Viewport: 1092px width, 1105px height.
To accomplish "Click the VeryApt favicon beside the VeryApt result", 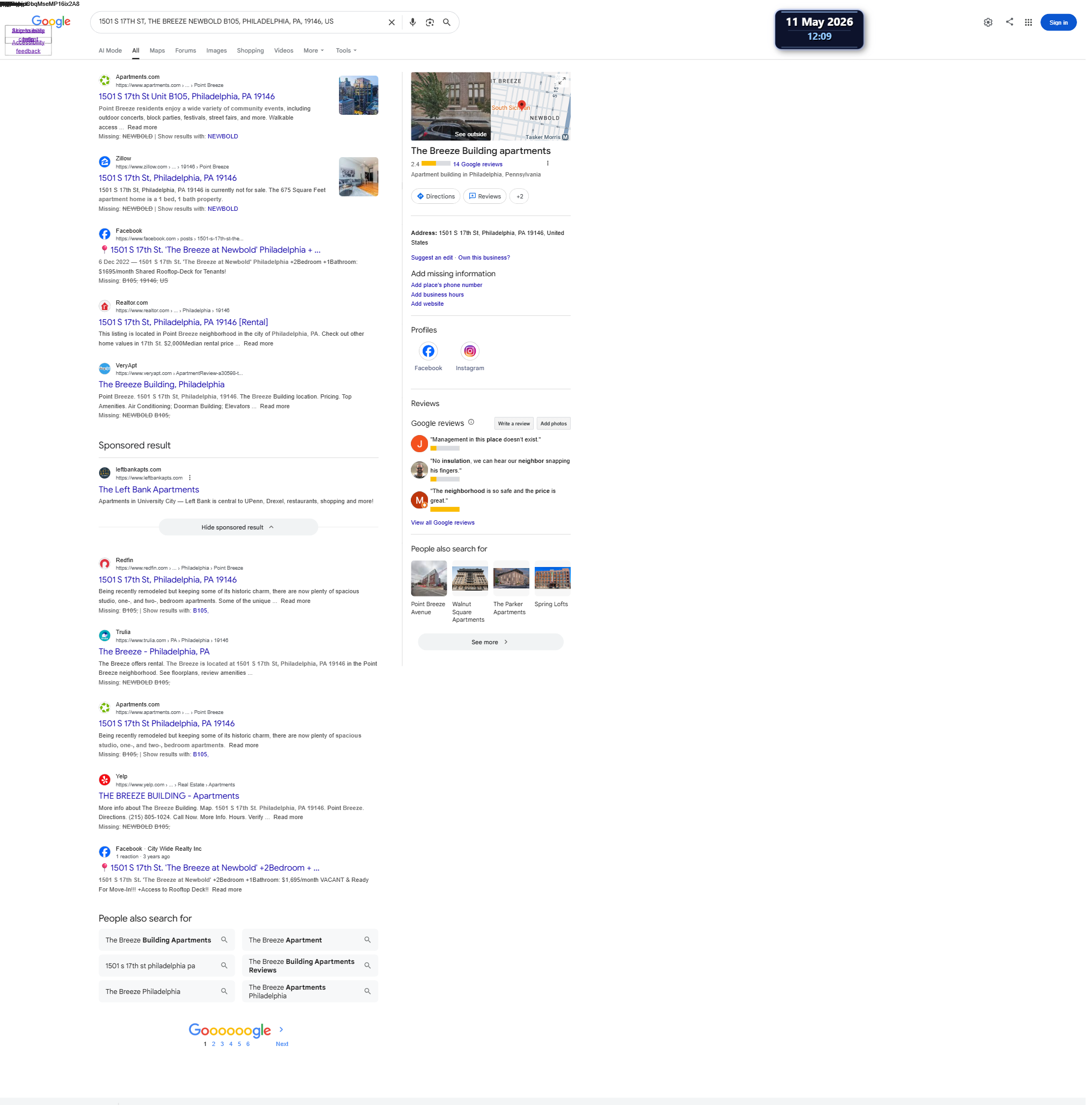I will tap(105, 369).
